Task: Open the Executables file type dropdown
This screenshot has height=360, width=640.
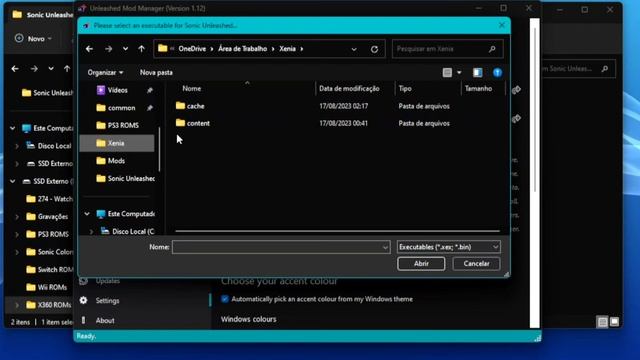Action: tap(448, 247)
